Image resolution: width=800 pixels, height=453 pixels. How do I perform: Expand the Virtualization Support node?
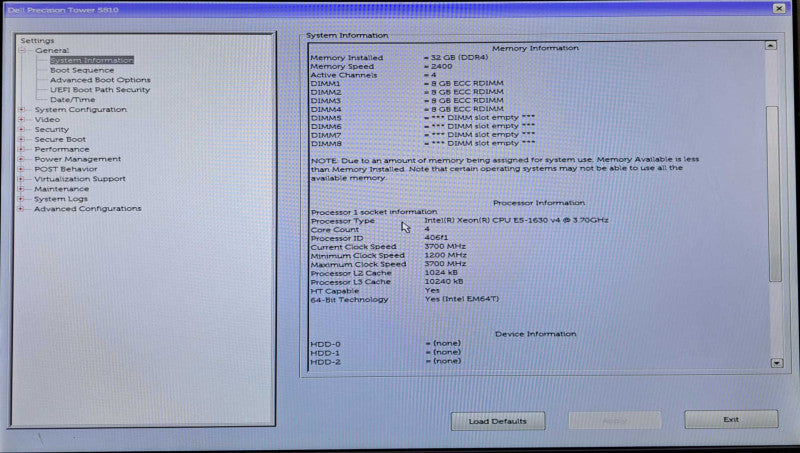(x=22, y=179)
